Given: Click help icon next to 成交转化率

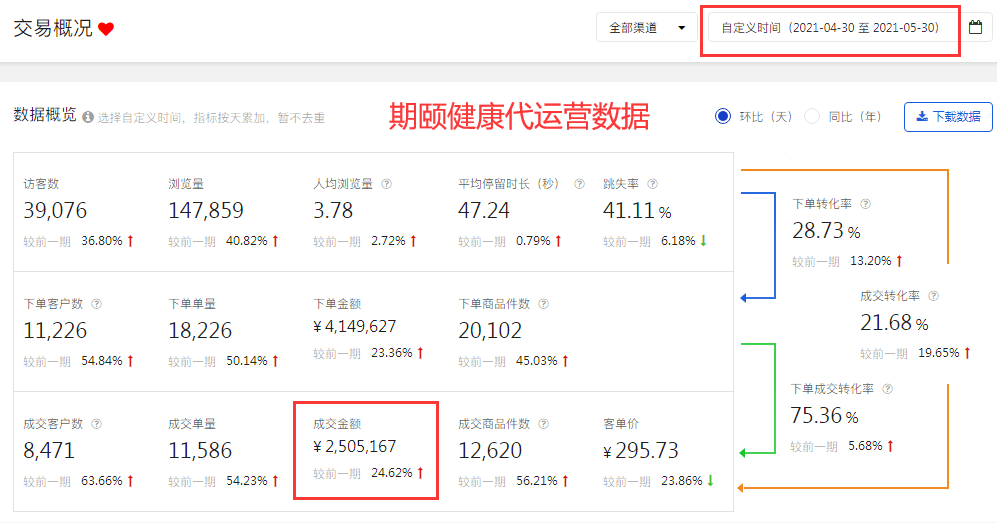Looking at the screenshot, I should click(933, 296).
